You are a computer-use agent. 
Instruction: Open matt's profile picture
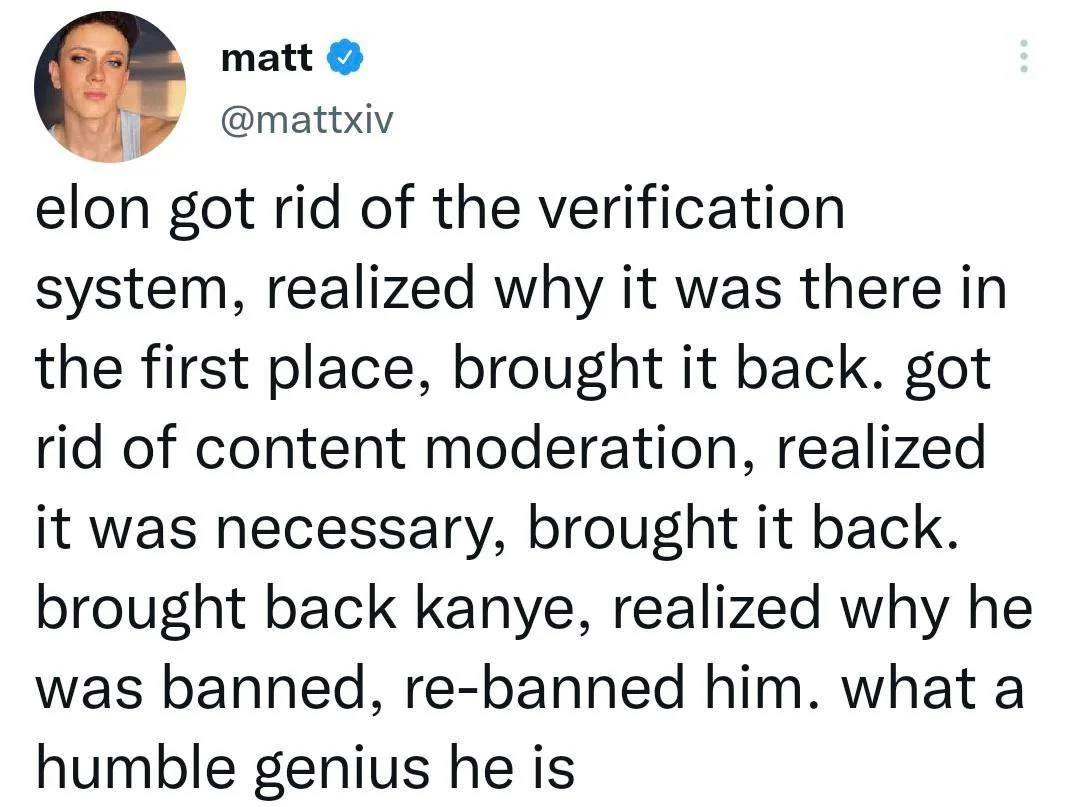[110, 86]
